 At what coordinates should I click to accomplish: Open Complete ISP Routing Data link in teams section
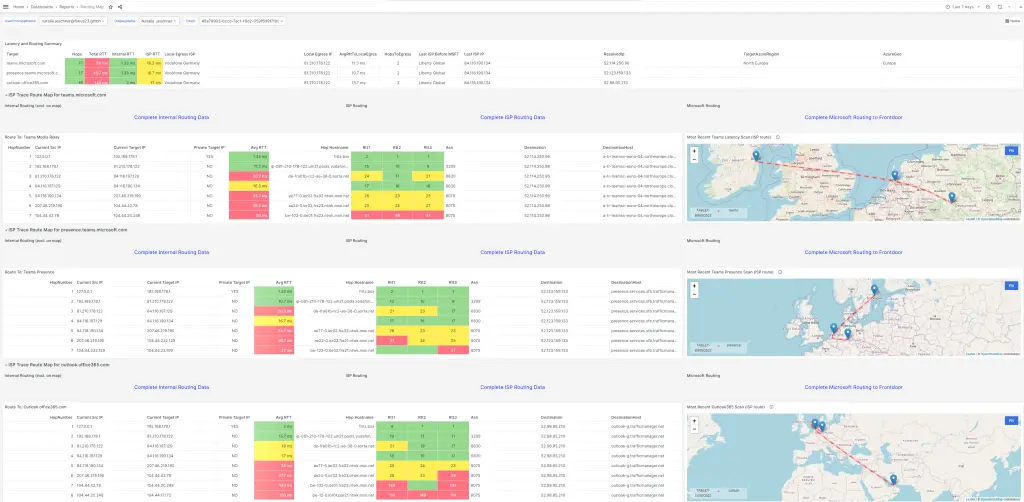[x=513, y=118]
